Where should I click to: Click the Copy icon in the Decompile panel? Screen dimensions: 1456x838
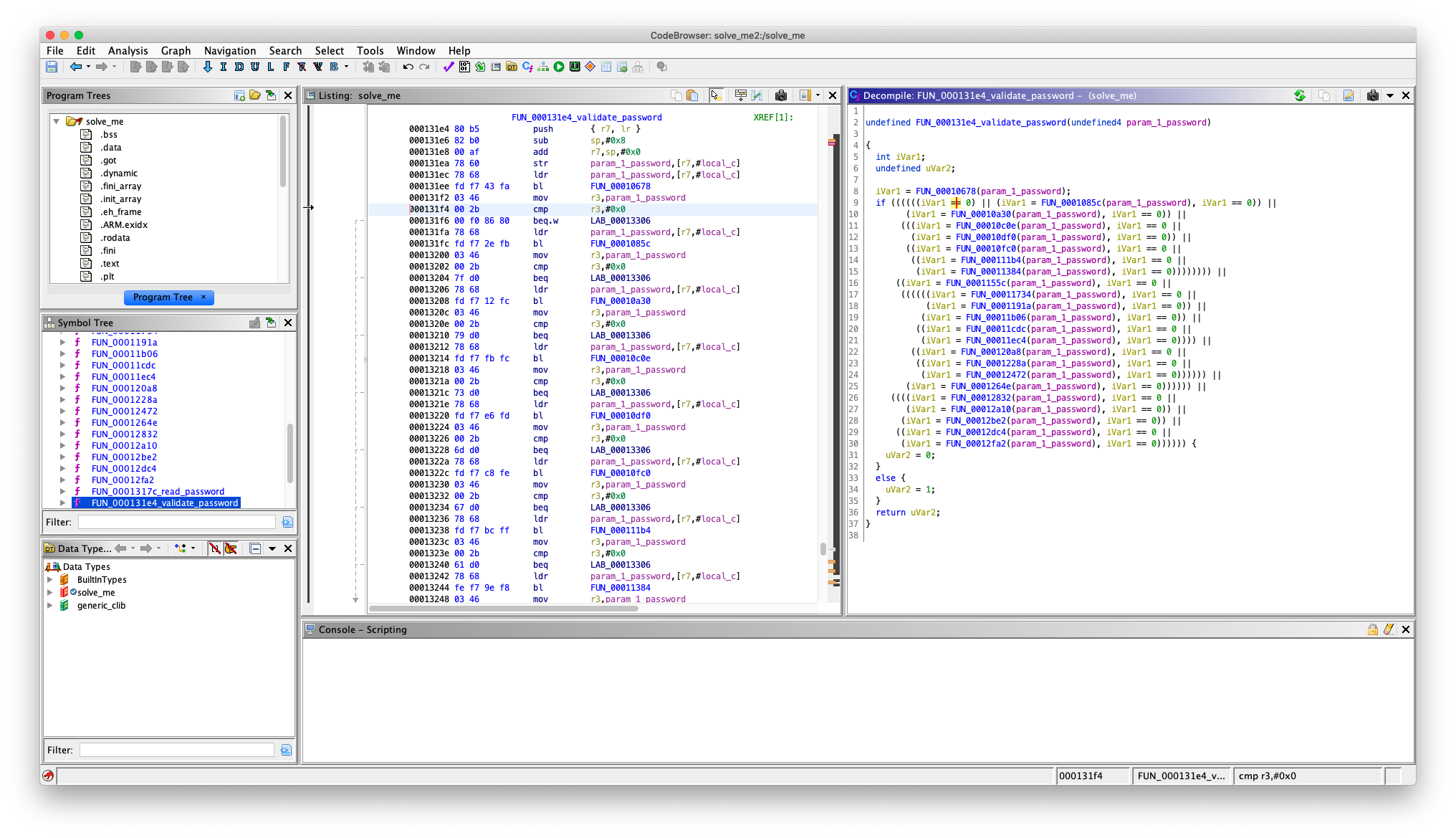pos(1323,95)
